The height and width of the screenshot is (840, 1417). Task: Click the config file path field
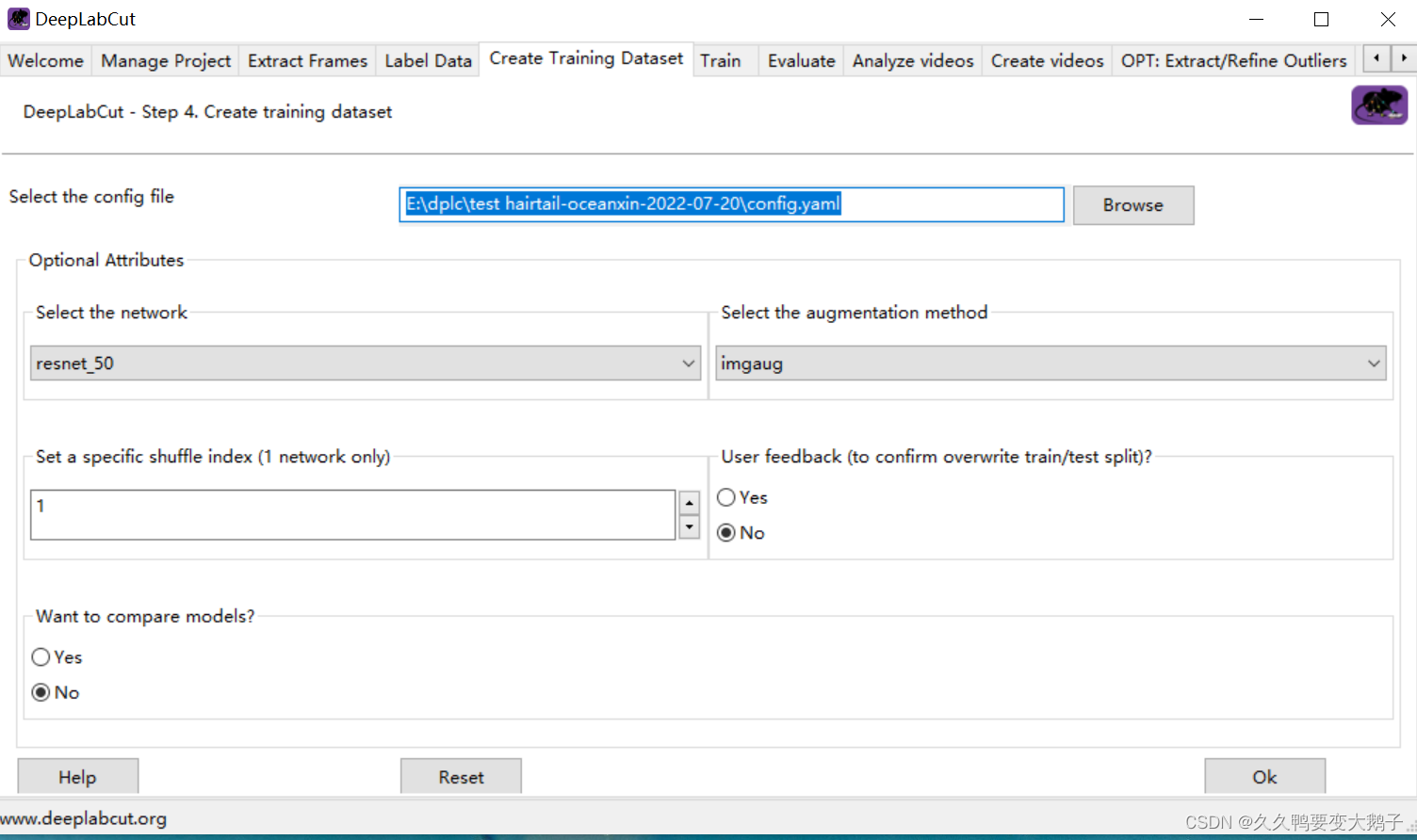(x=731, y=204)
